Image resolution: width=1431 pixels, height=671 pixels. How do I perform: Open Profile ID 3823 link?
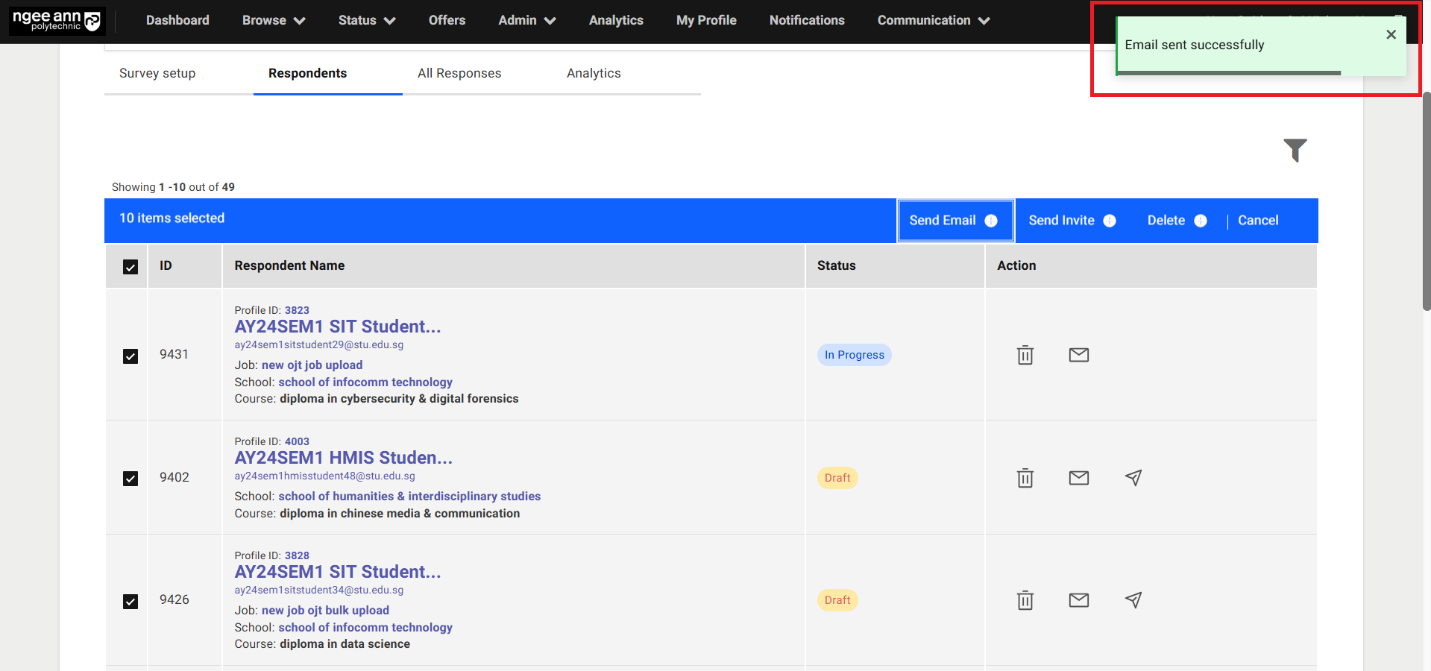coord(297,310)
